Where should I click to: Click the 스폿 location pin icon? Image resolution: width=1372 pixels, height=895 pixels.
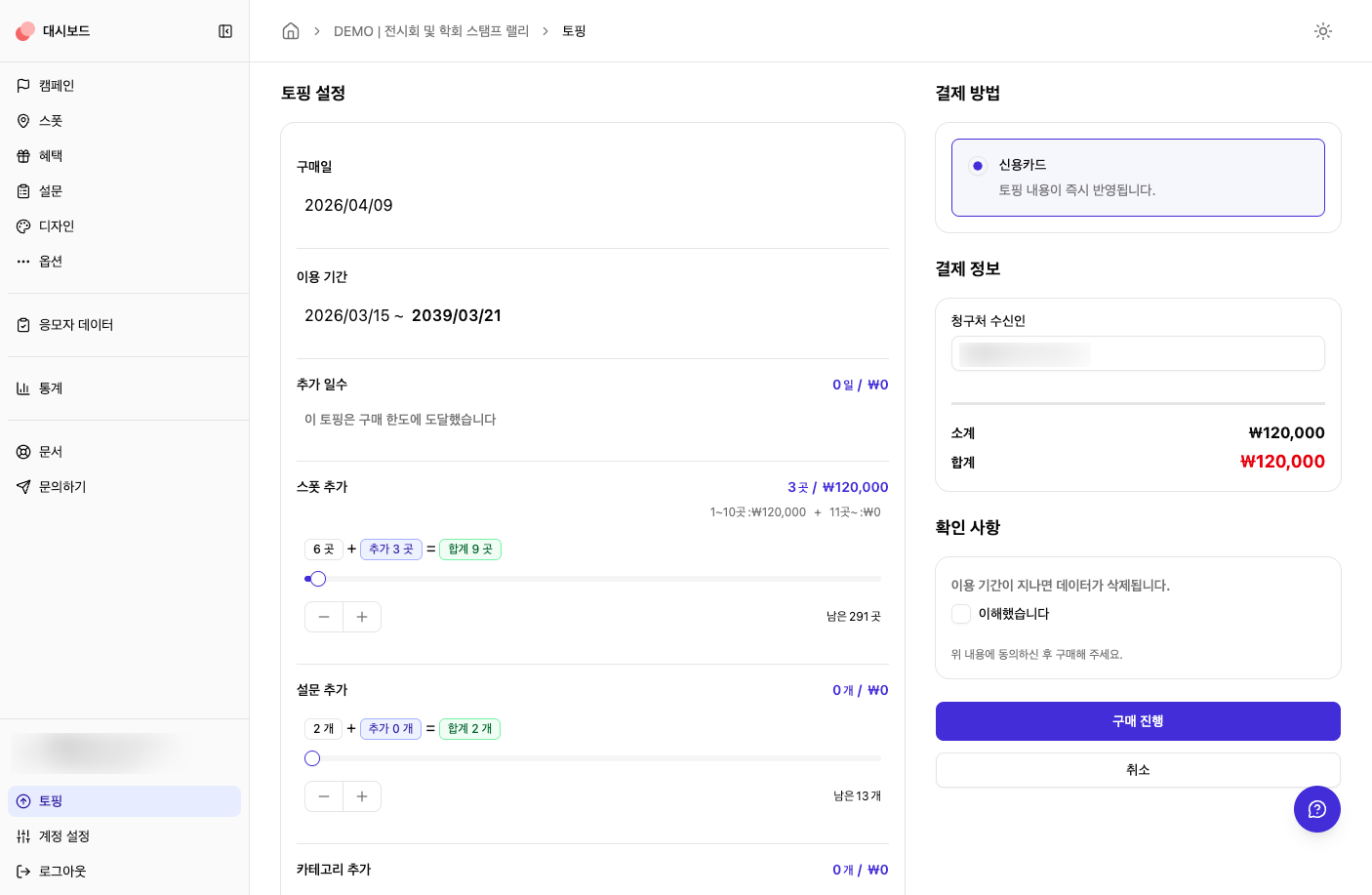pyautogui.click(x=23, y=121)
